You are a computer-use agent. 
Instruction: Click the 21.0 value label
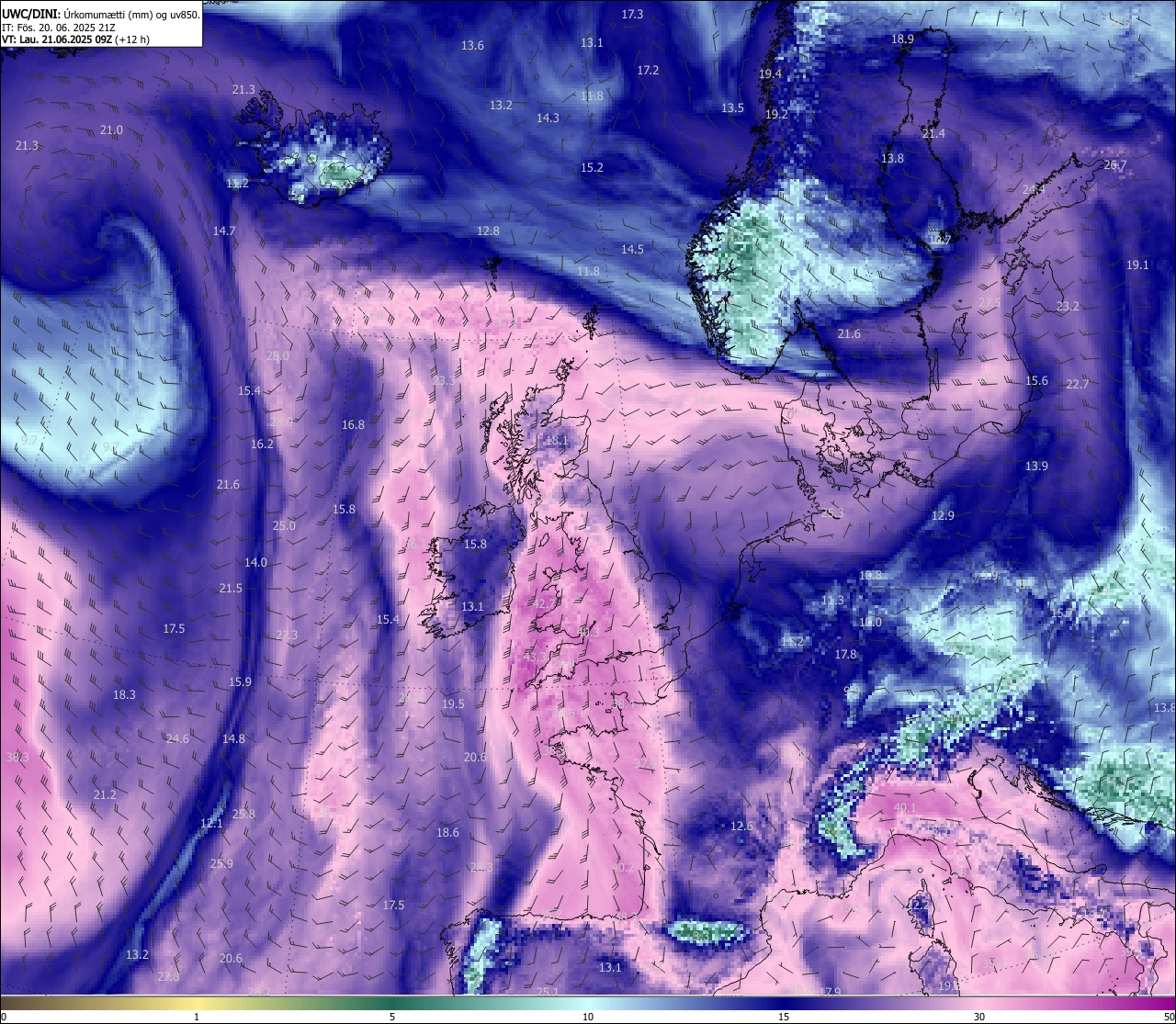click(x=111, y=130)
